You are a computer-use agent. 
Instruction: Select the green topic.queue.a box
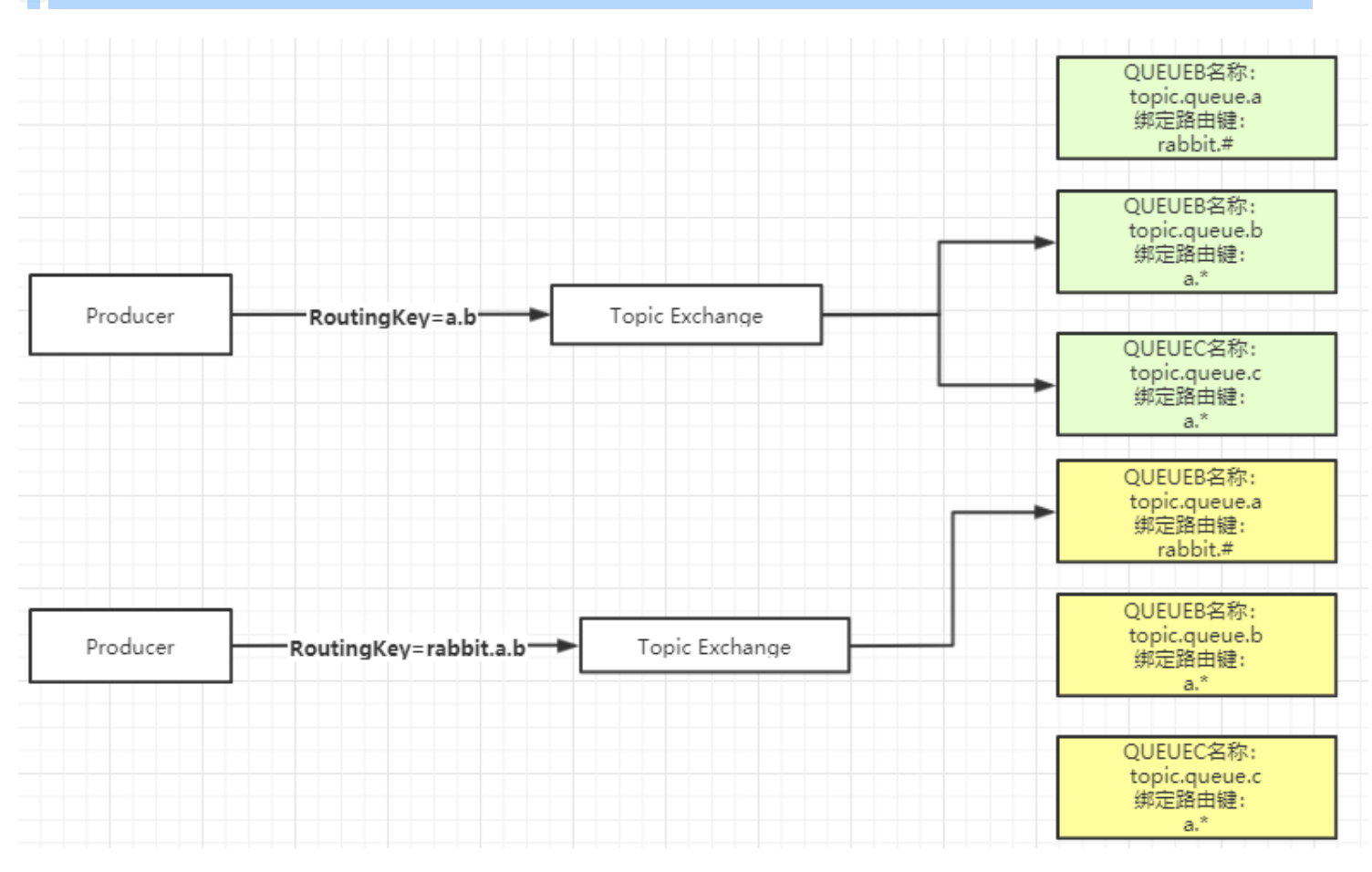1196,108
